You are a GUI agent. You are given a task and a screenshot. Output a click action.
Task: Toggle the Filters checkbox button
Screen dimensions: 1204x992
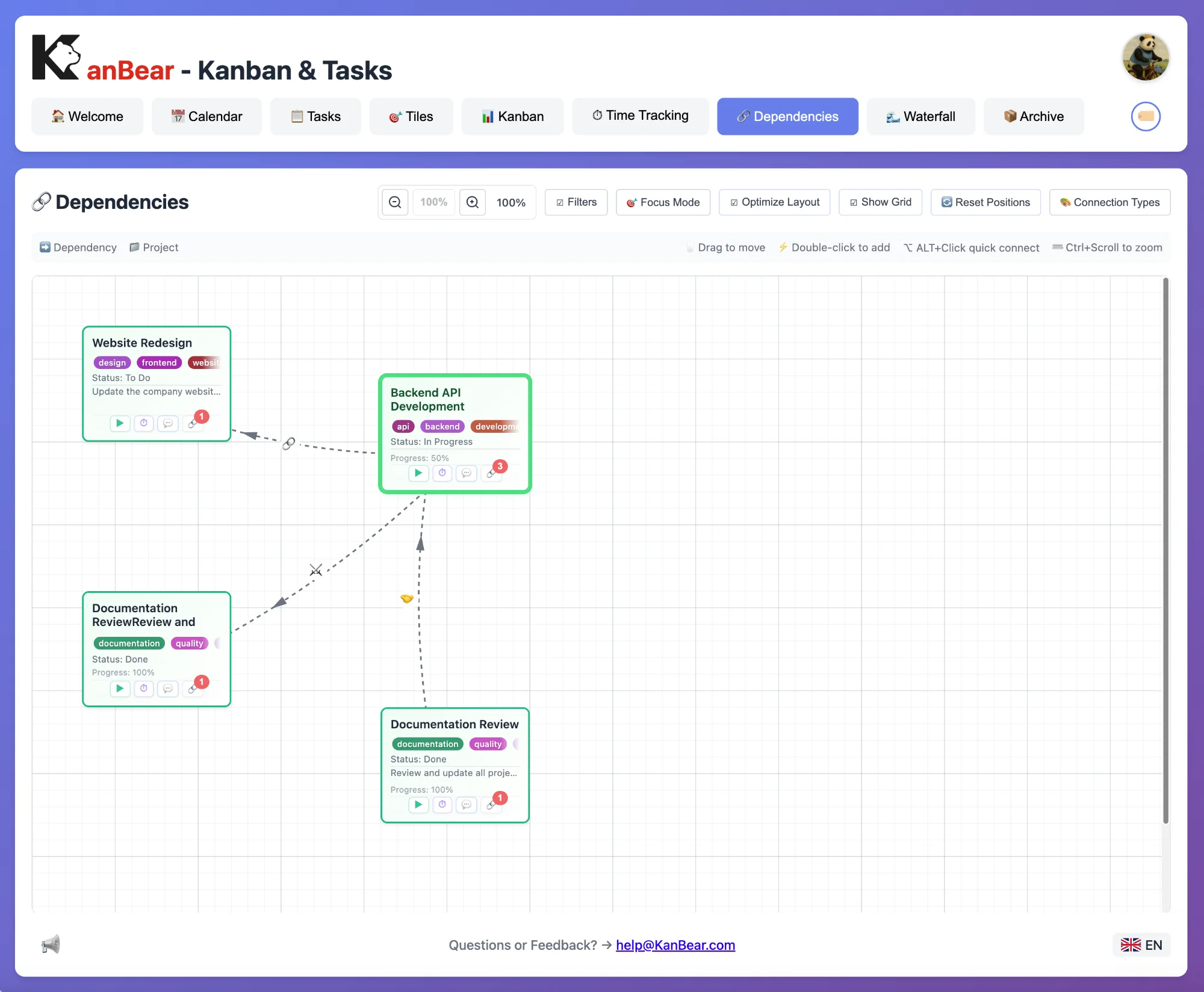point(576,202)
